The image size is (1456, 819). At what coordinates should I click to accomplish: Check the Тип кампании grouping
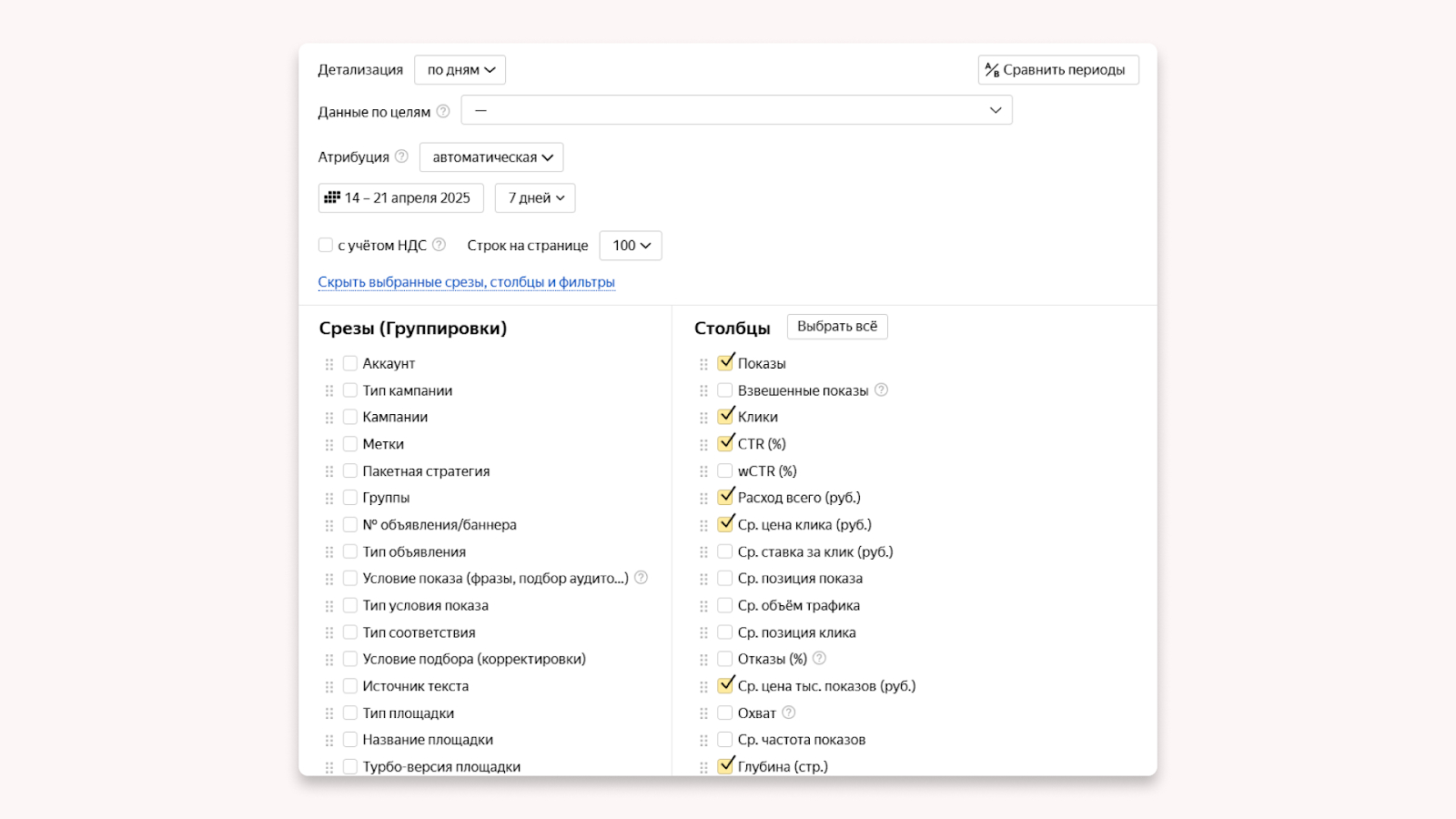350,390
